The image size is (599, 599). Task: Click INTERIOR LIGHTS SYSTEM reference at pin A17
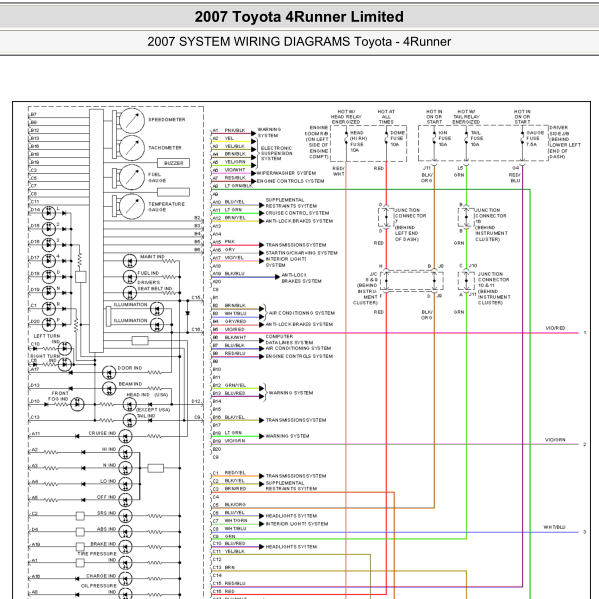(286, 262)
